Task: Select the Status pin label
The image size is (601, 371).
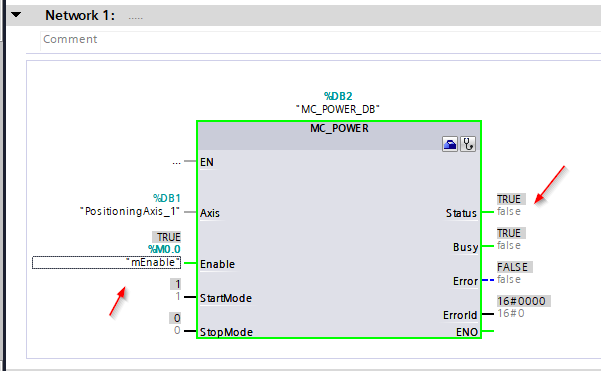Action: (x=461, y=213)
